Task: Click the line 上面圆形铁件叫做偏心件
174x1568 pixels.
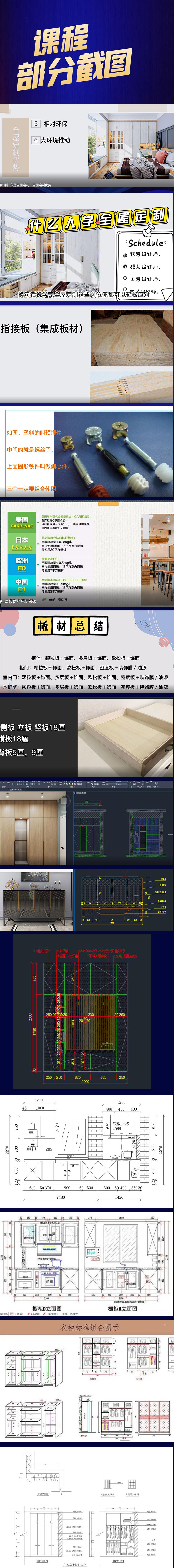Action: pyautogui.click(x=38, y=466)
